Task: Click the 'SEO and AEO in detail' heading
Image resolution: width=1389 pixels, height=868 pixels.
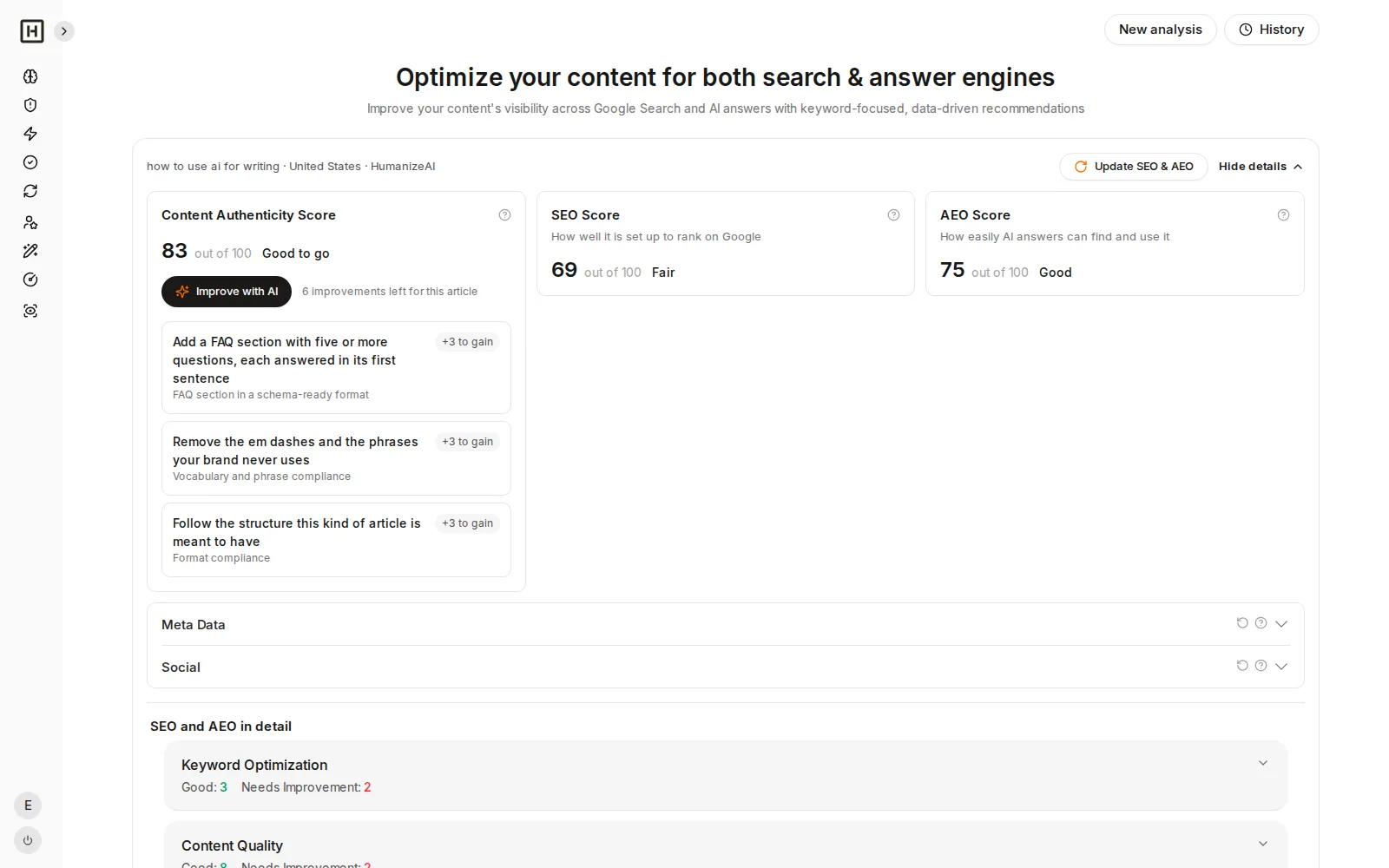Action: point(221,727)
